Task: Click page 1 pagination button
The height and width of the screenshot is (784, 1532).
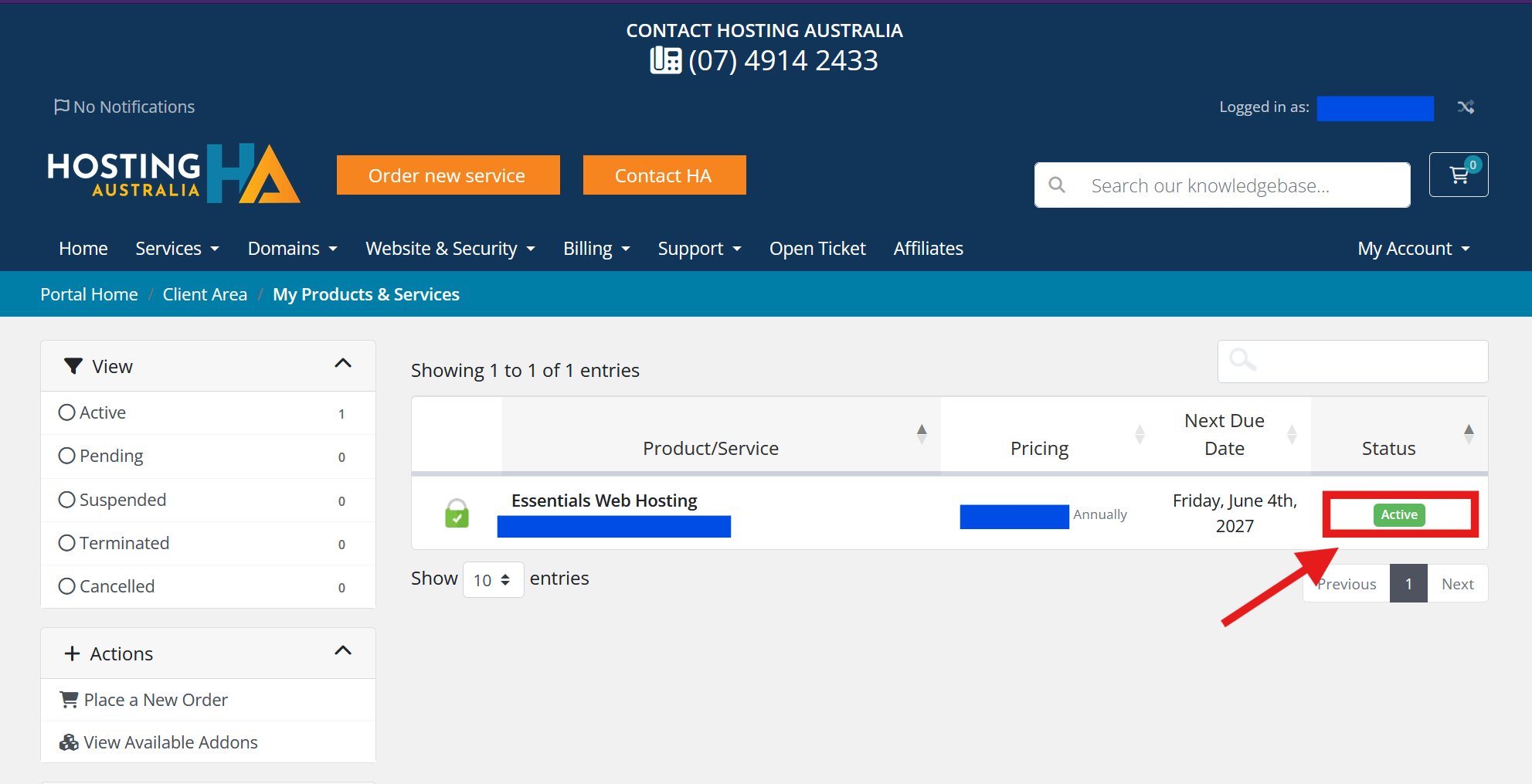Action: click(1408, 584)
